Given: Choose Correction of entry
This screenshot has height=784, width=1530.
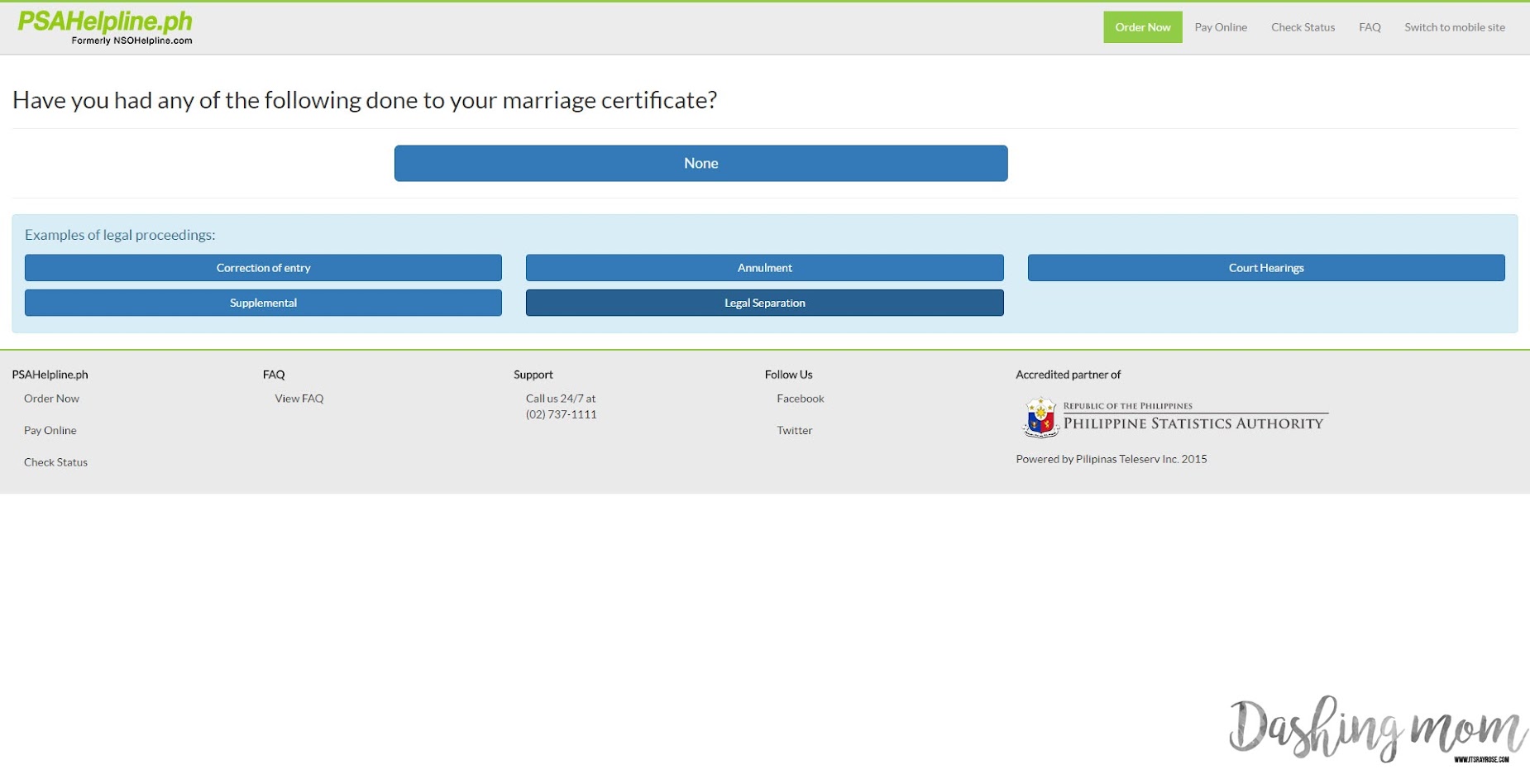Looking at the screenshot, I should pos(263,268).
